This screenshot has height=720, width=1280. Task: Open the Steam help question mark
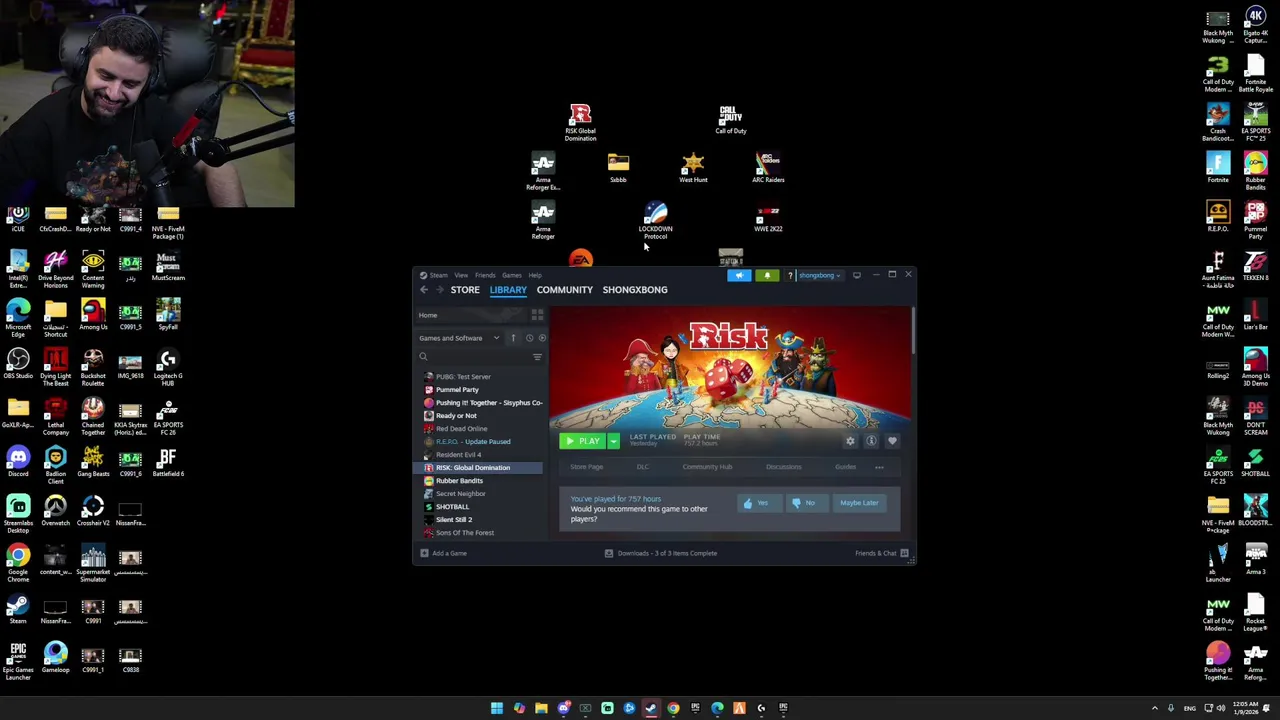tap(790, 275)
